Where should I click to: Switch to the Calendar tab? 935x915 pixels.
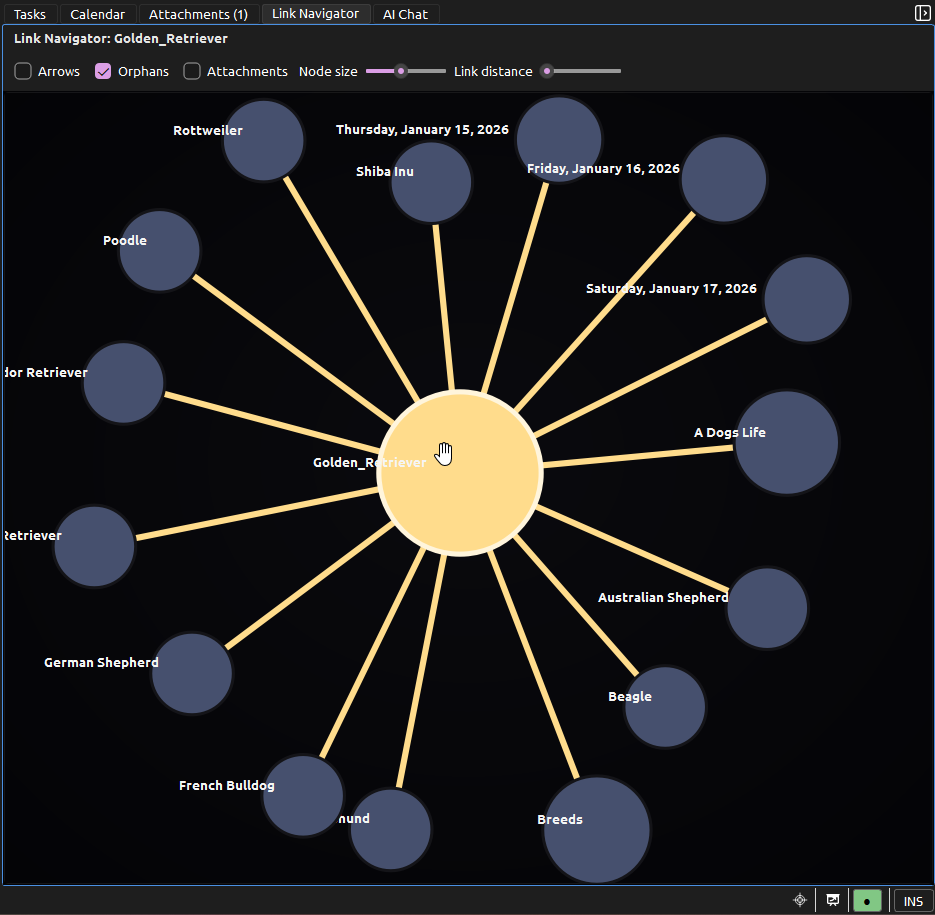97,13
